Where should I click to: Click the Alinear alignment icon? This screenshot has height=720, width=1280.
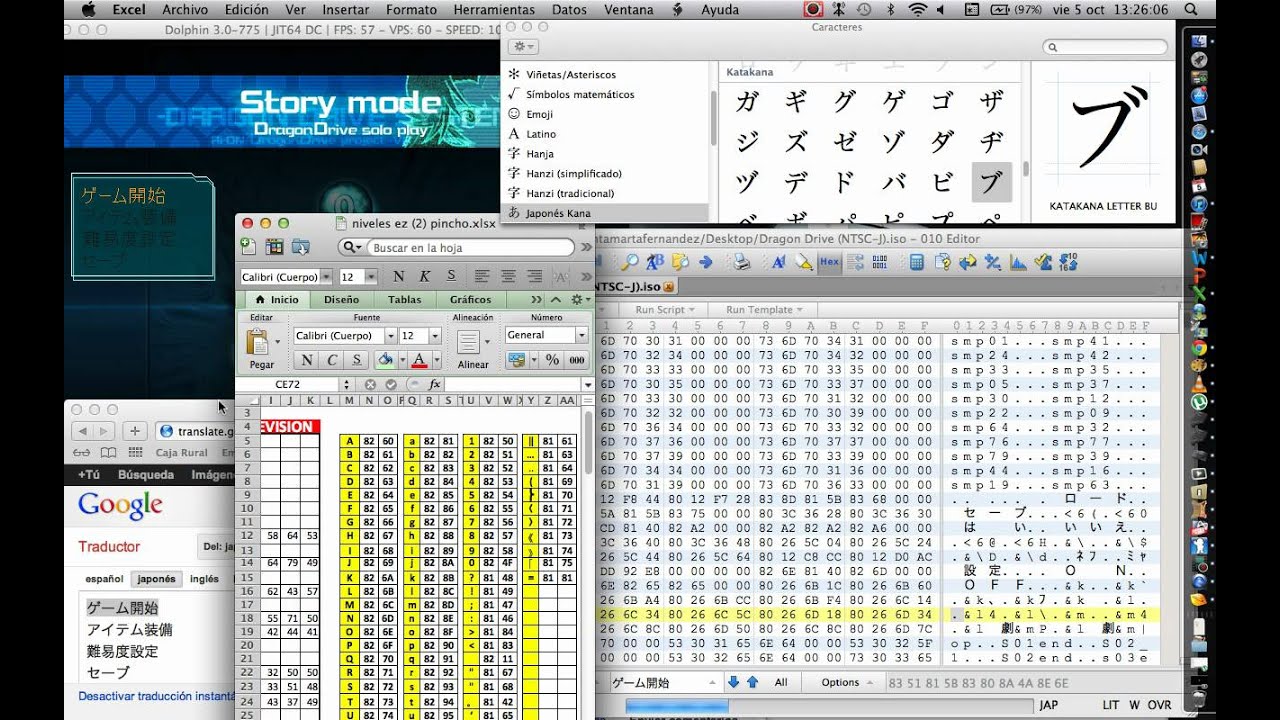pyautogui.click(x=470, y=343)
